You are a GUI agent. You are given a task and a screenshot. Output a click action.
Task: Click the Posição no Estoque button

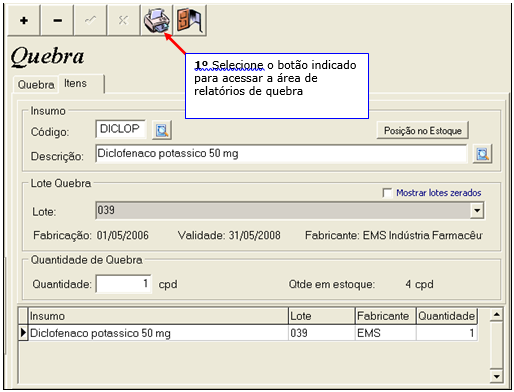(x=423, y=130)
